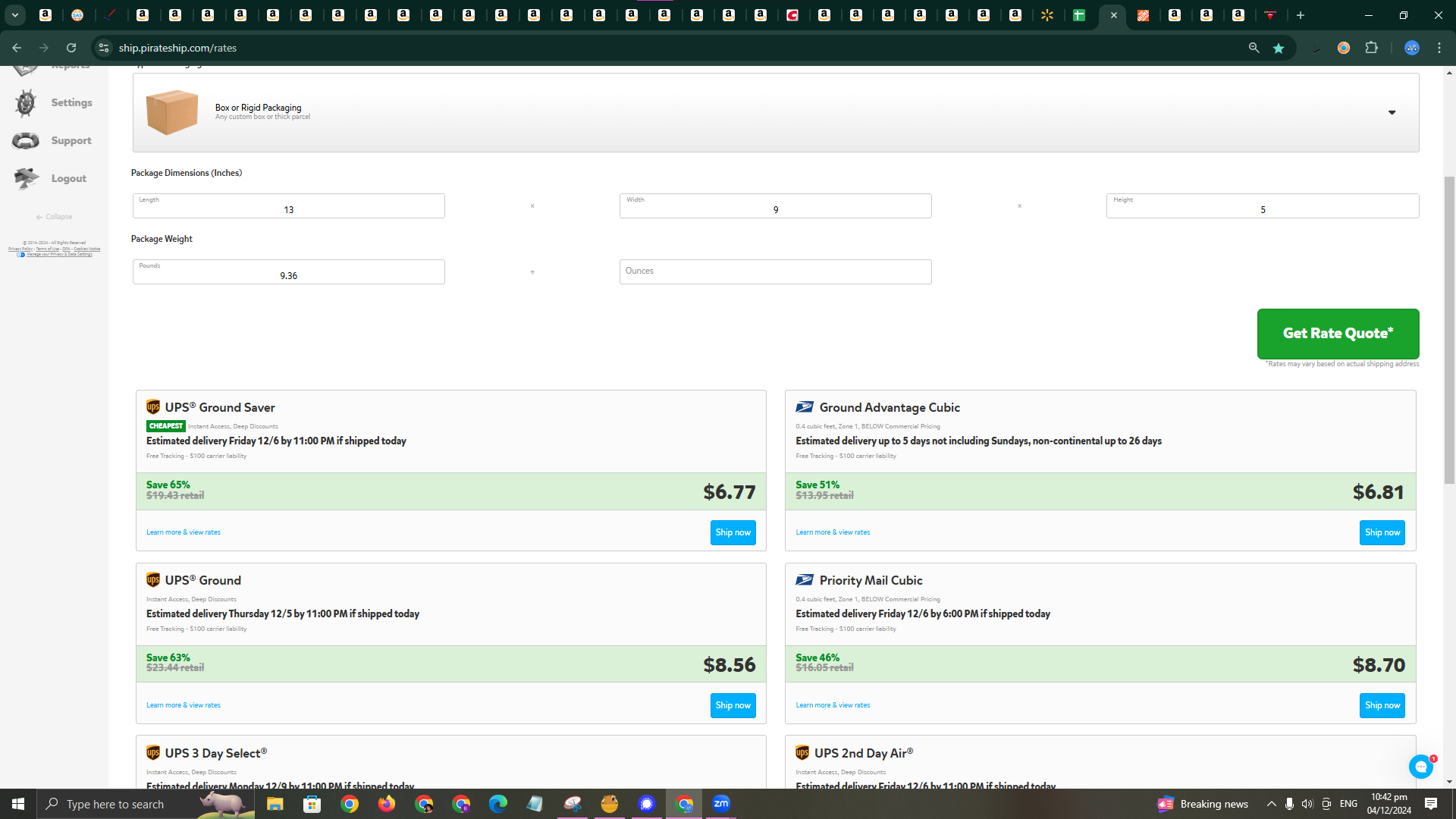Click the Breaking news taskbar widget

(x=1203, y=804)
